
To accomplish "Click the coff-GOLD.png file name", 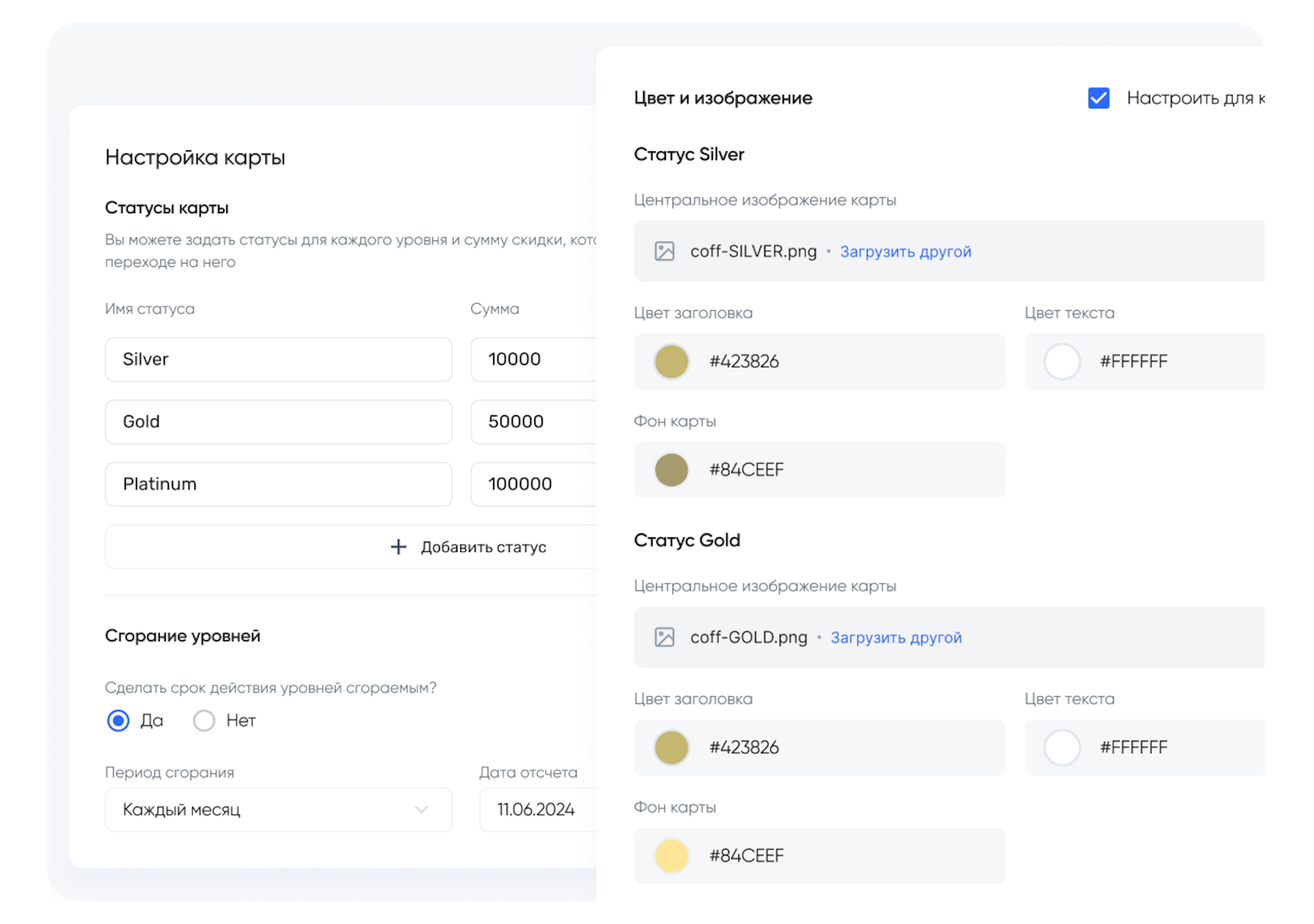I will coord(749,637).
